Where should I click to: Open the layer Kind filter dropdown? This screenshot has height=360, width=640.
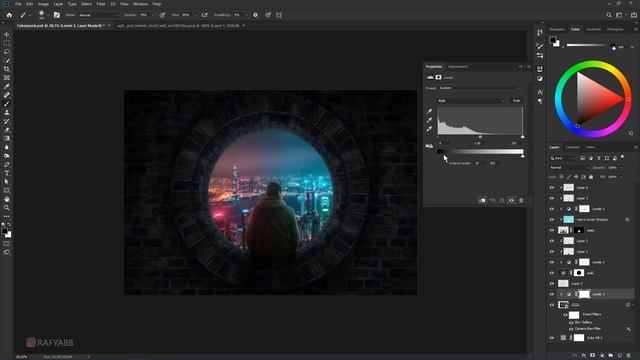point(561,158)
